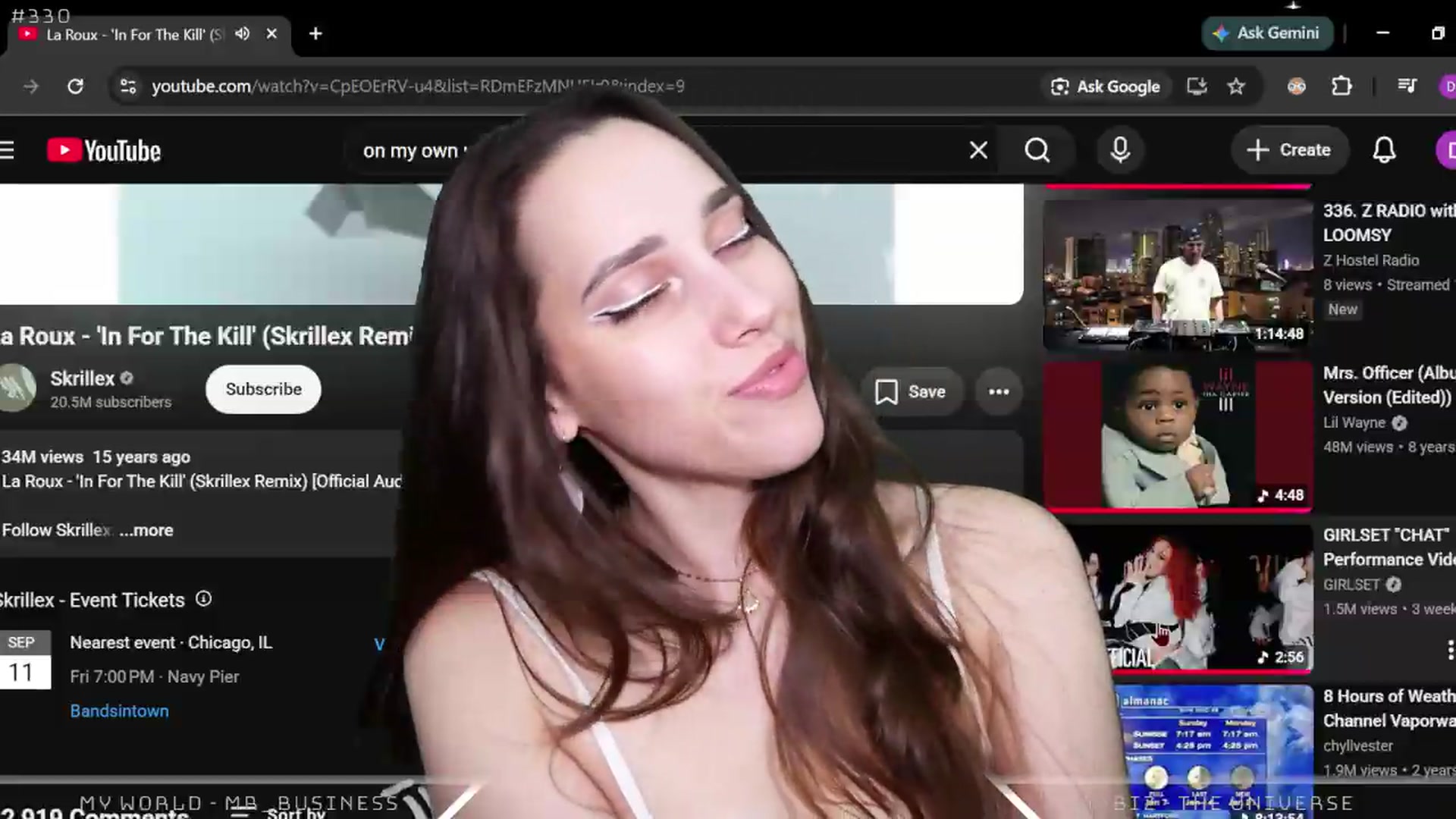The width and height of the screenshot is (1456, 819).
Task: Open the browser Extensions puzzle icon
Action: pyautogui.click(x=1341, y=86)
